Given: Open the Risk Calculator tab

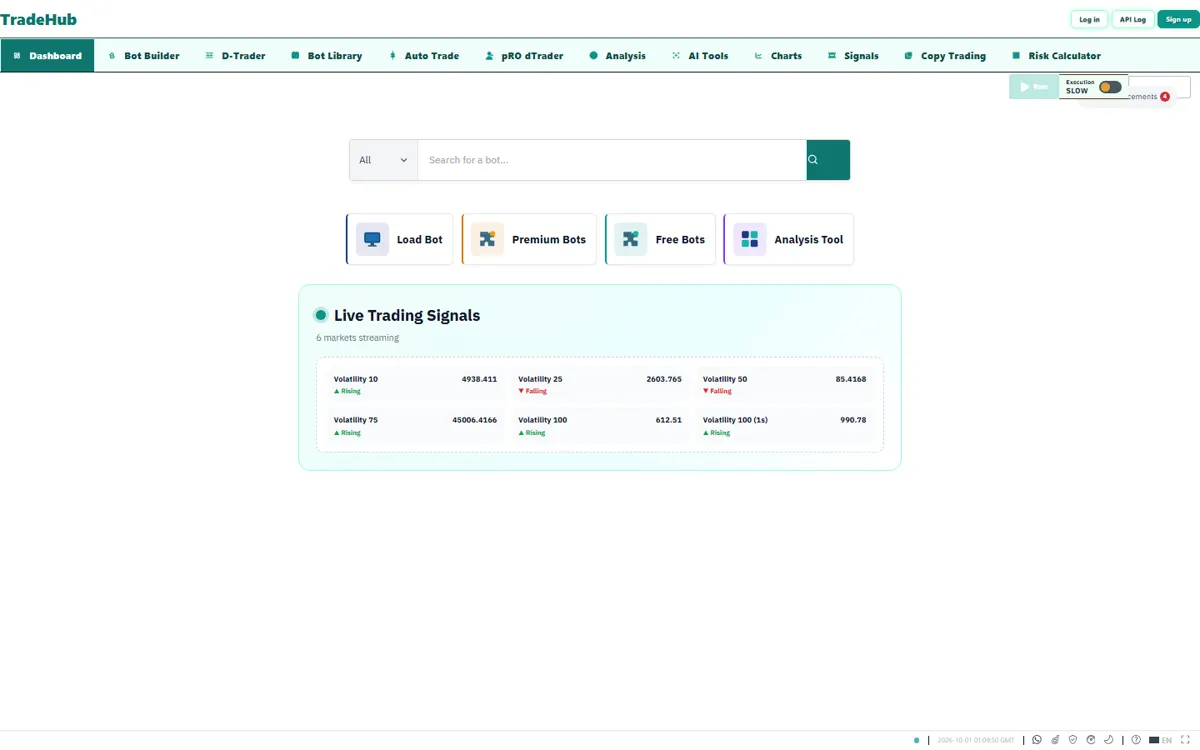Looking at the screenshot, I should (x=1057, y=56).
